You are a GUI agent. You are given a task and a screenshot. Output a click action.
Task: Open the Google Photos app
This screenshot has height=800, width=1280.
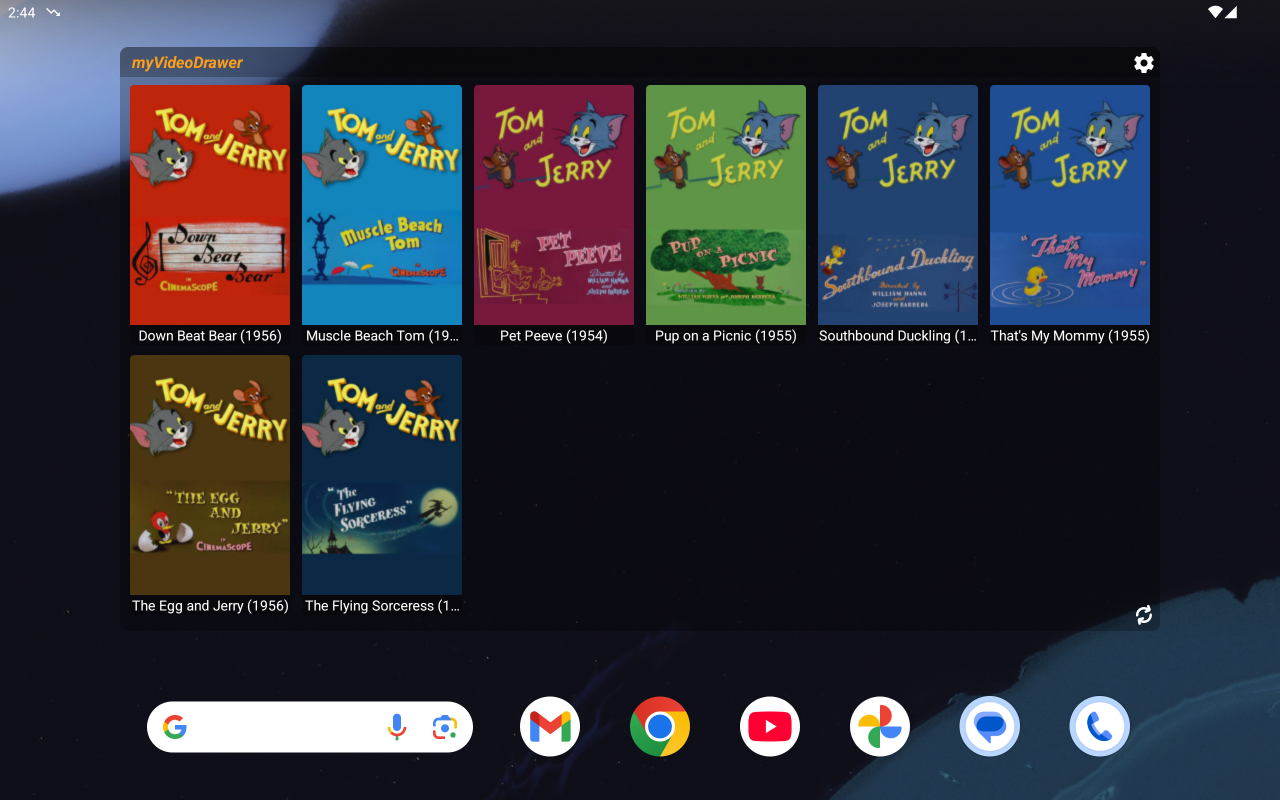click(880, 727)
